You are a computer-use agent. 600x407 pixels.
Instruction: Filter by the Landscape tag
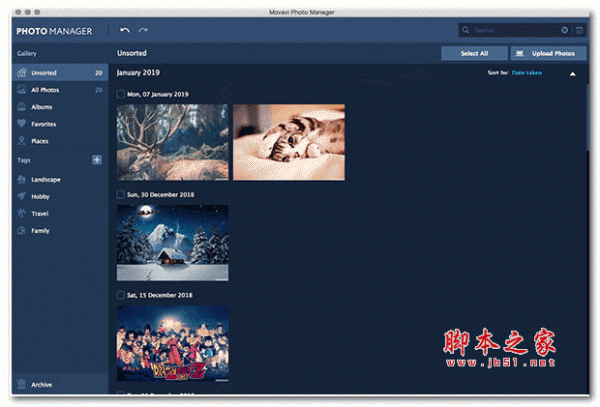pos(60,179)
